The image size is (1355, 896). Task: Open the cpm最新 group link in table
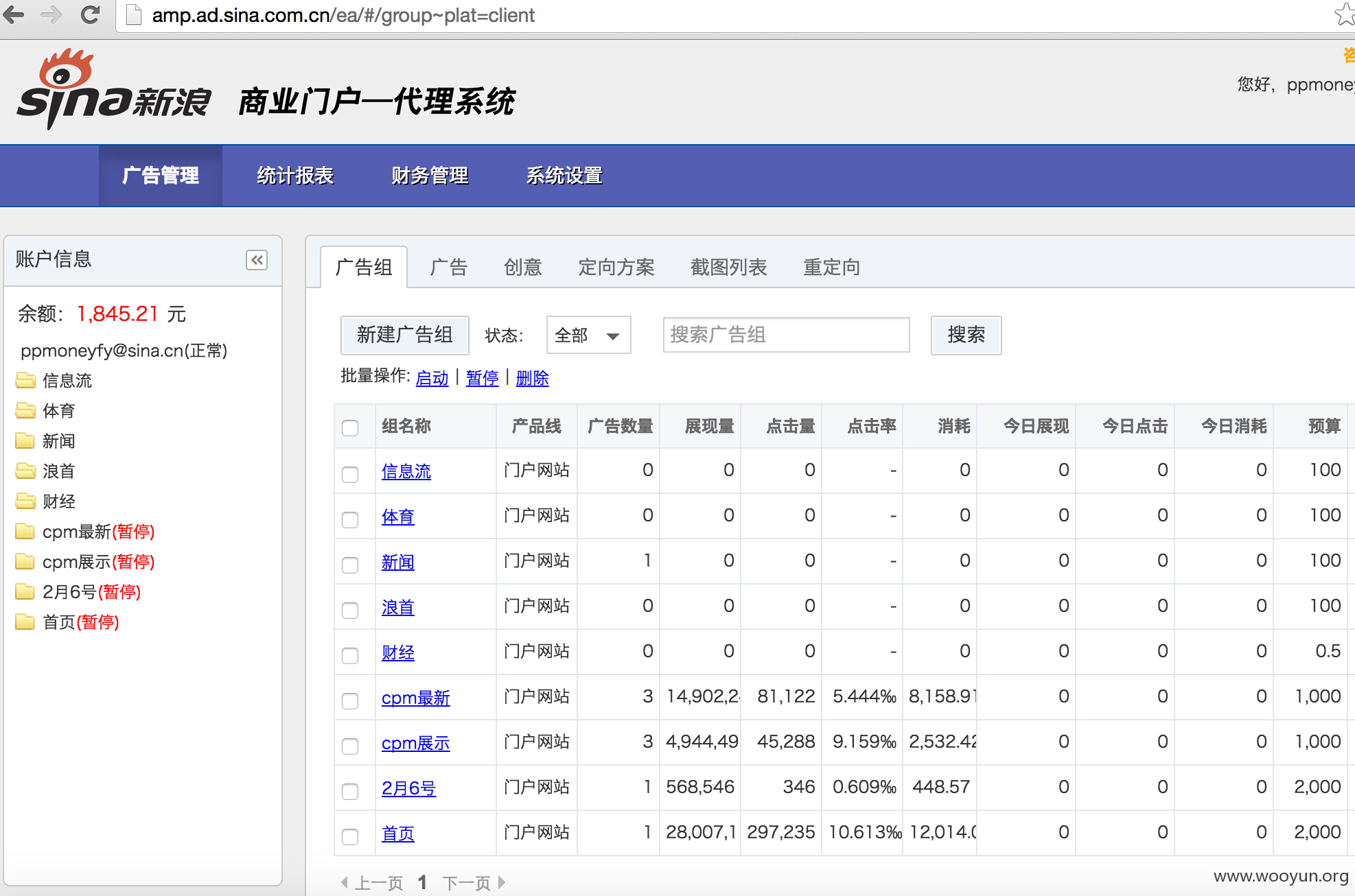[x=416, y=698]
